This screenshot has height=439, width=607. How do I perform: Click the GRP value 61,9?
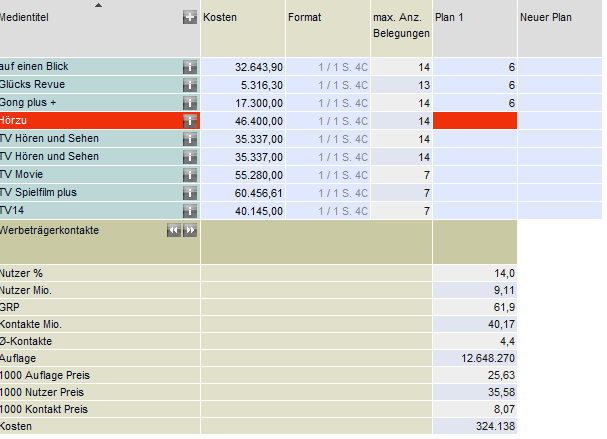click(504, 307)
